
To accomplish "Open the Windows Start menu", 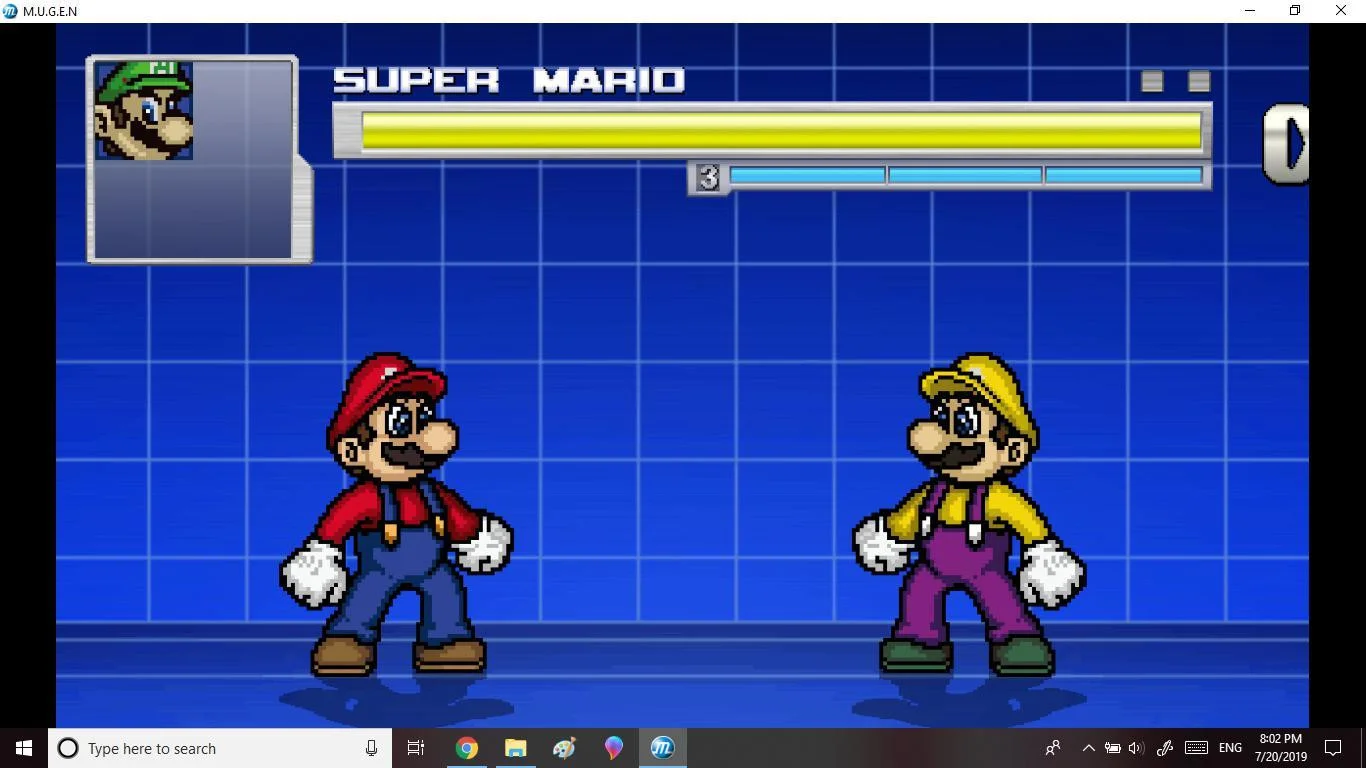I will pyautogui.click(x=24, y=748).
